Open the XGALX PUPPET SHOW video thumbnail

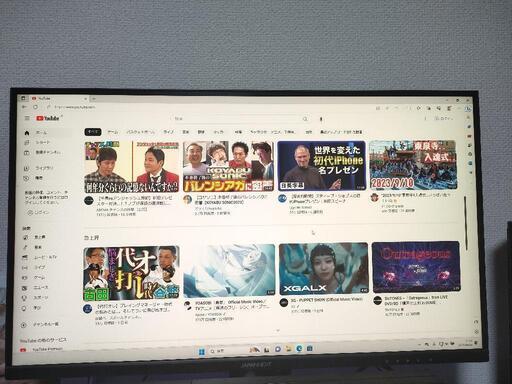pos(323,269)
